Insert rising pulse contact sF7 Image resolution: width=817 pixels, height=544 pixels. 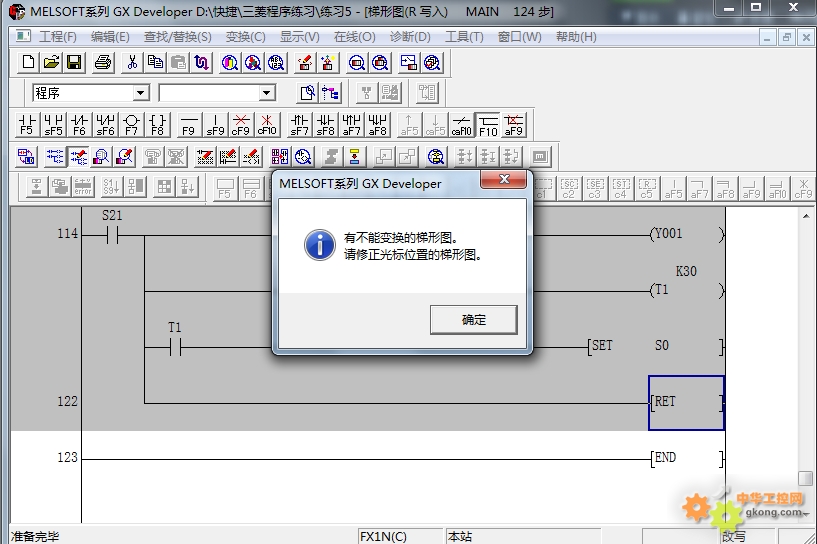tap(299, 125)
